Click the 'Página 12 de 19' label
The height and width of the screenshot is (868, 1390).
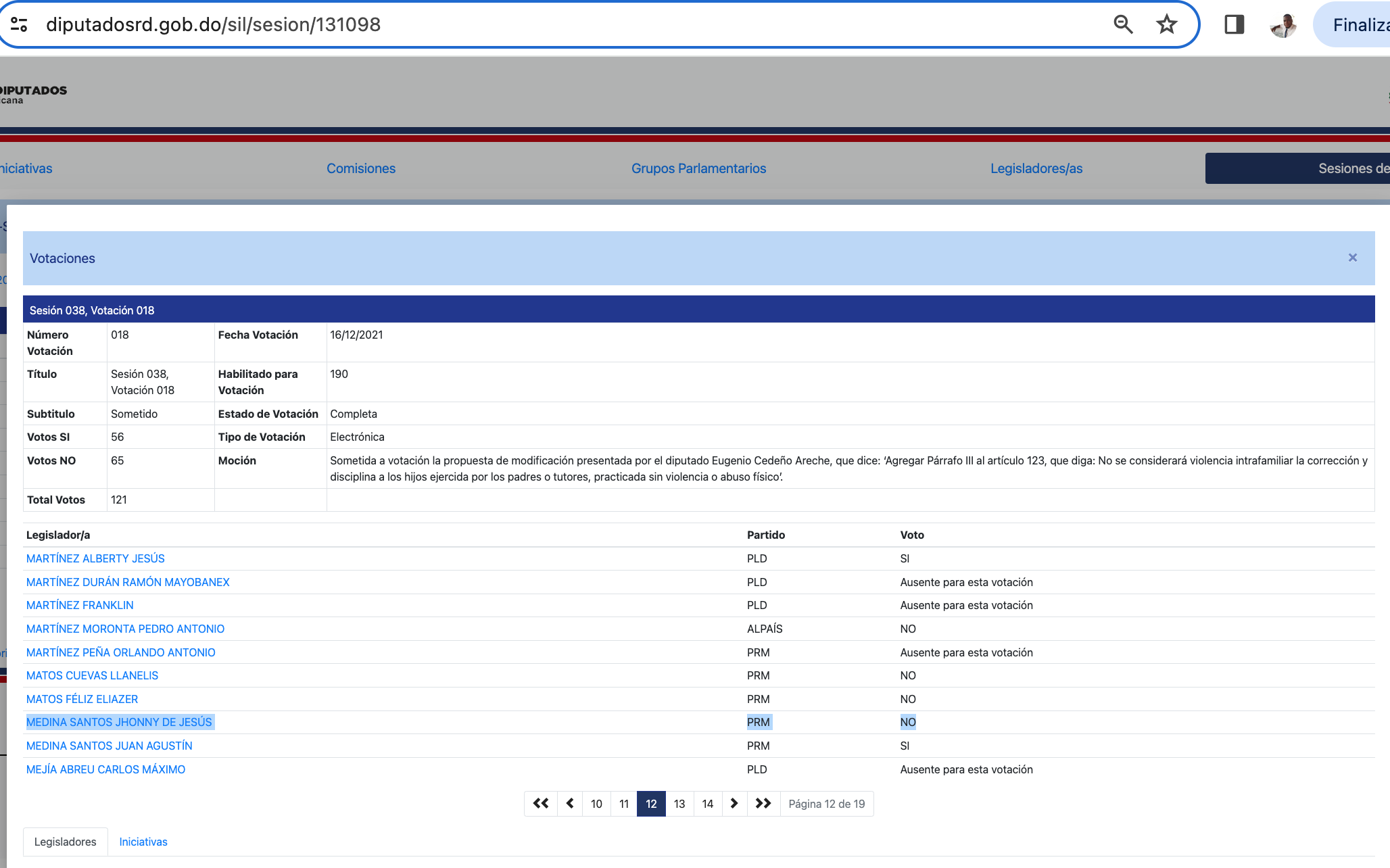(827, 804)
